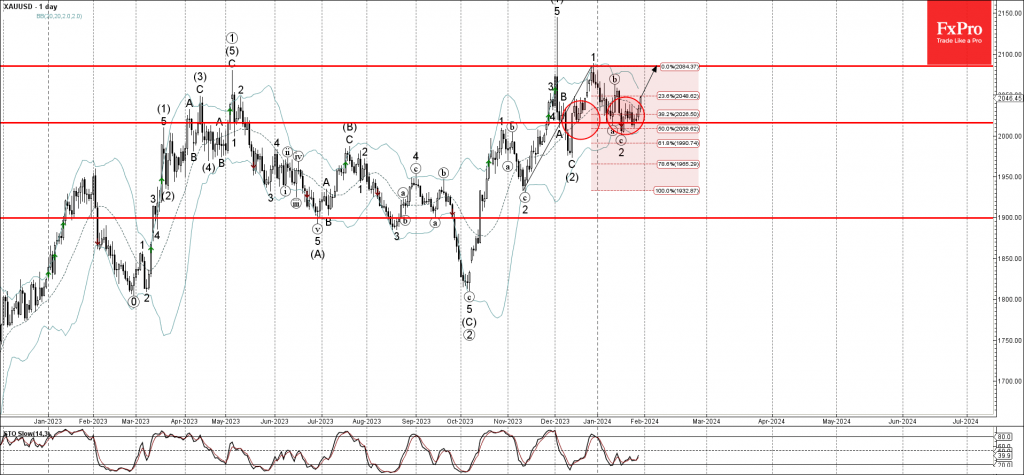1024x475 pixels.
Task: Select the (C) wave label below October low
Action: (469, 322)
